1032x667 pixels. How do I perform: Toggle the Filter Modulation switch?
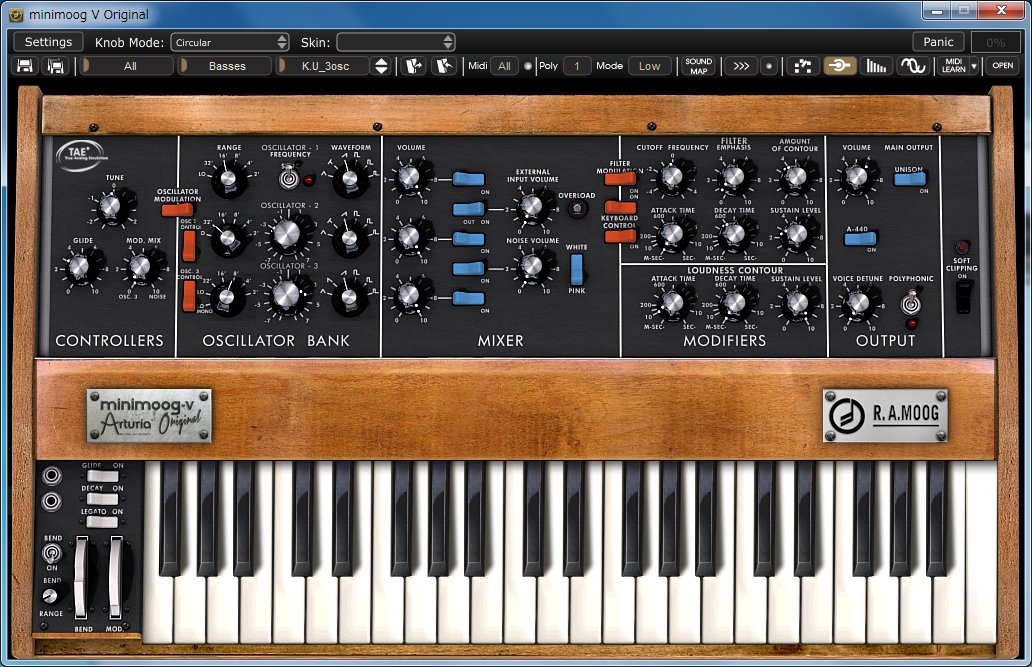(620, 178)
